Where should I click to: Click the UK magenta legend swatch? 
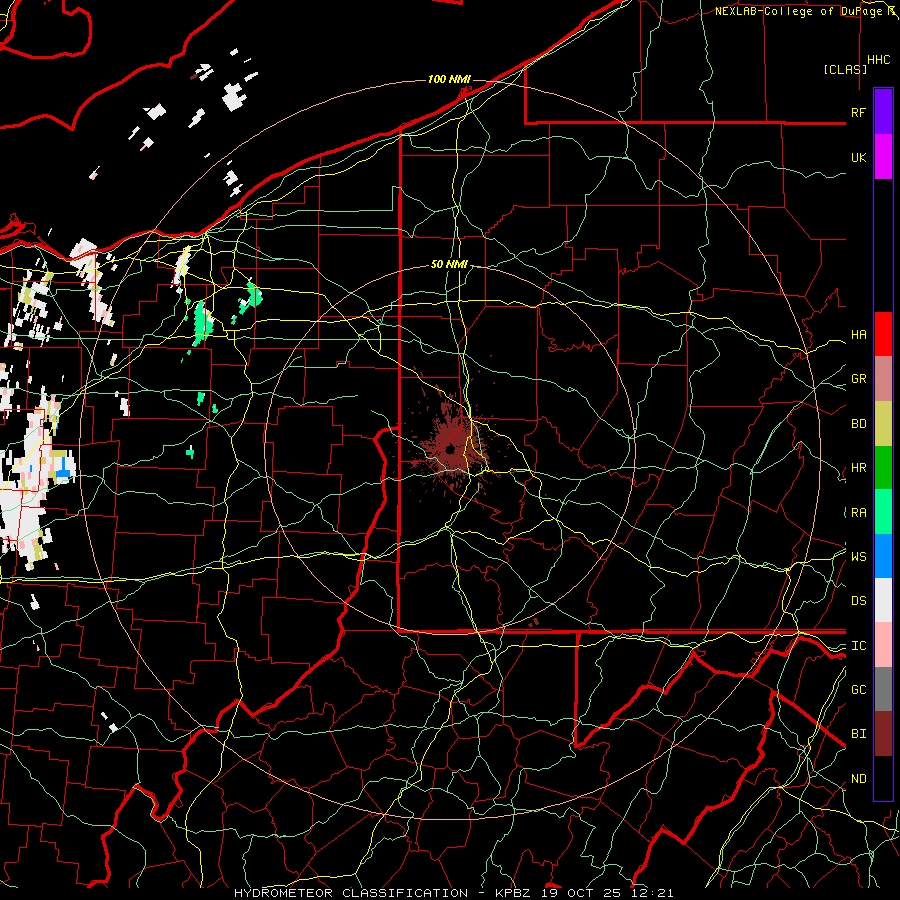click(x=883, y=157)
